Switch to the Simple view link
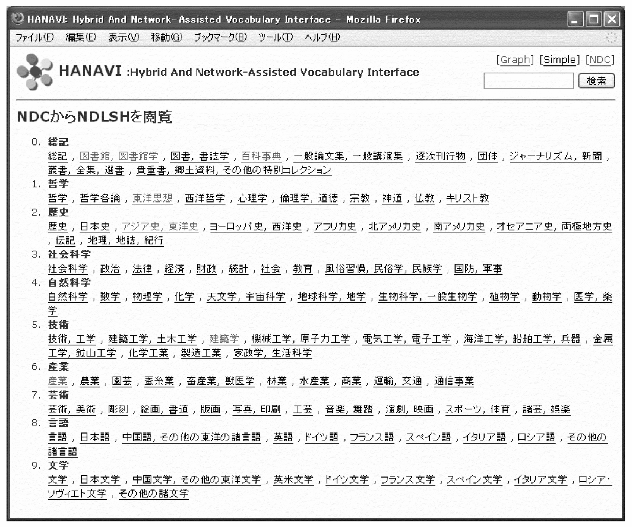The height and width of the screenshot is (527, 632). (560, 61)
